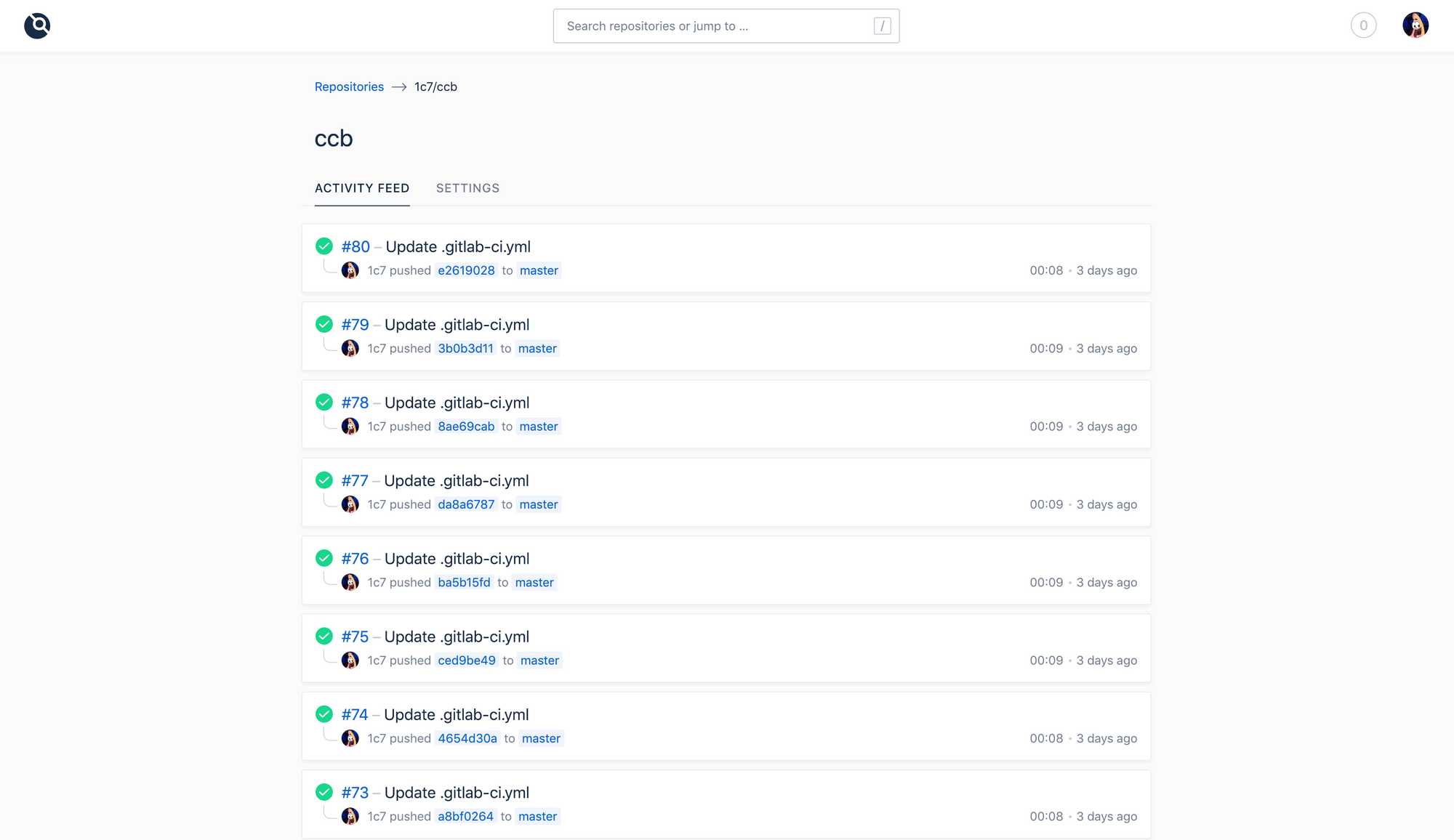The height and width of the screenshot is (840, 1454).
Task: Open build #74 Update .gitlab-ci.yml title
Action: 456,714
